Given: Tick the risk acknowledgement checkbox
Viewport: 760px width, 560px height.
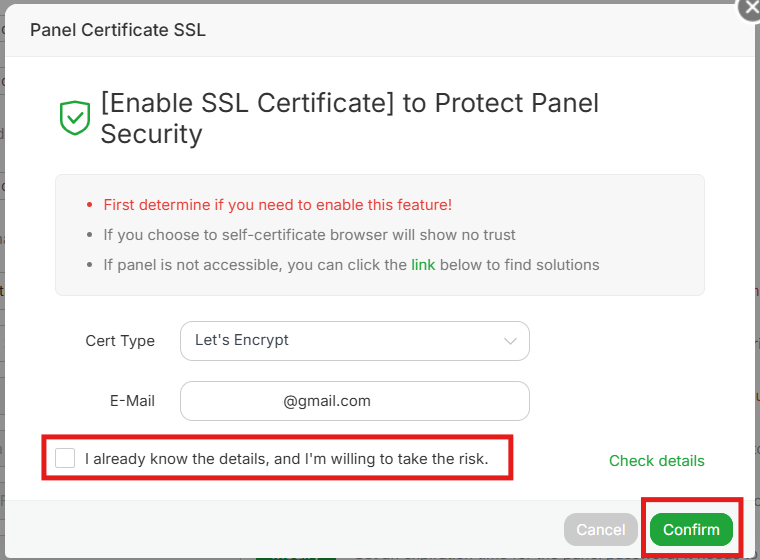Looking at the screenshot, I should tap(65, 458).
